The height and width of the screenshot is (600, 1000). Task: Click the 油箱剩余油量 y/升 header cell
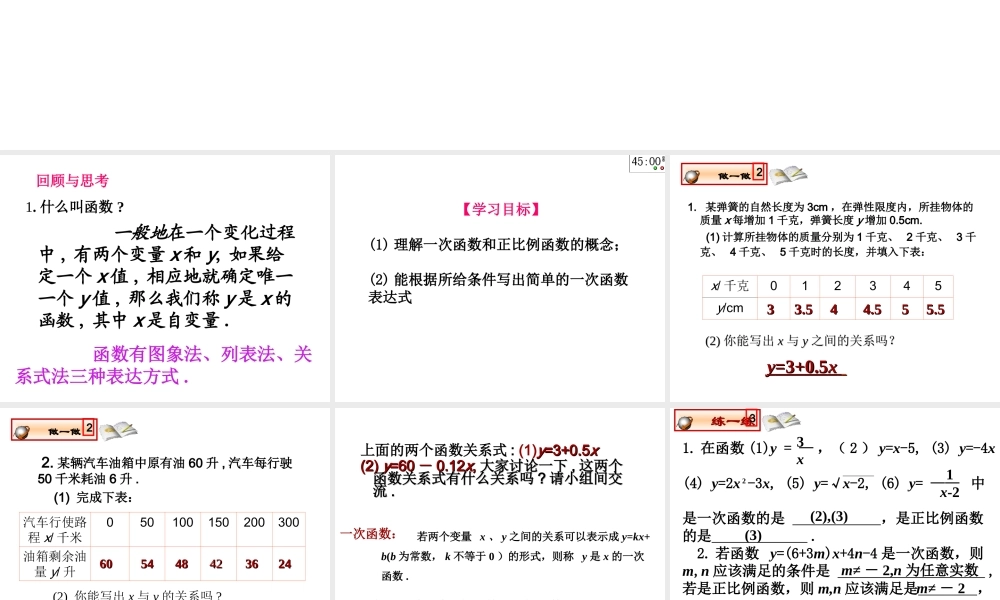pyautogui.click(x=55, y=564)
